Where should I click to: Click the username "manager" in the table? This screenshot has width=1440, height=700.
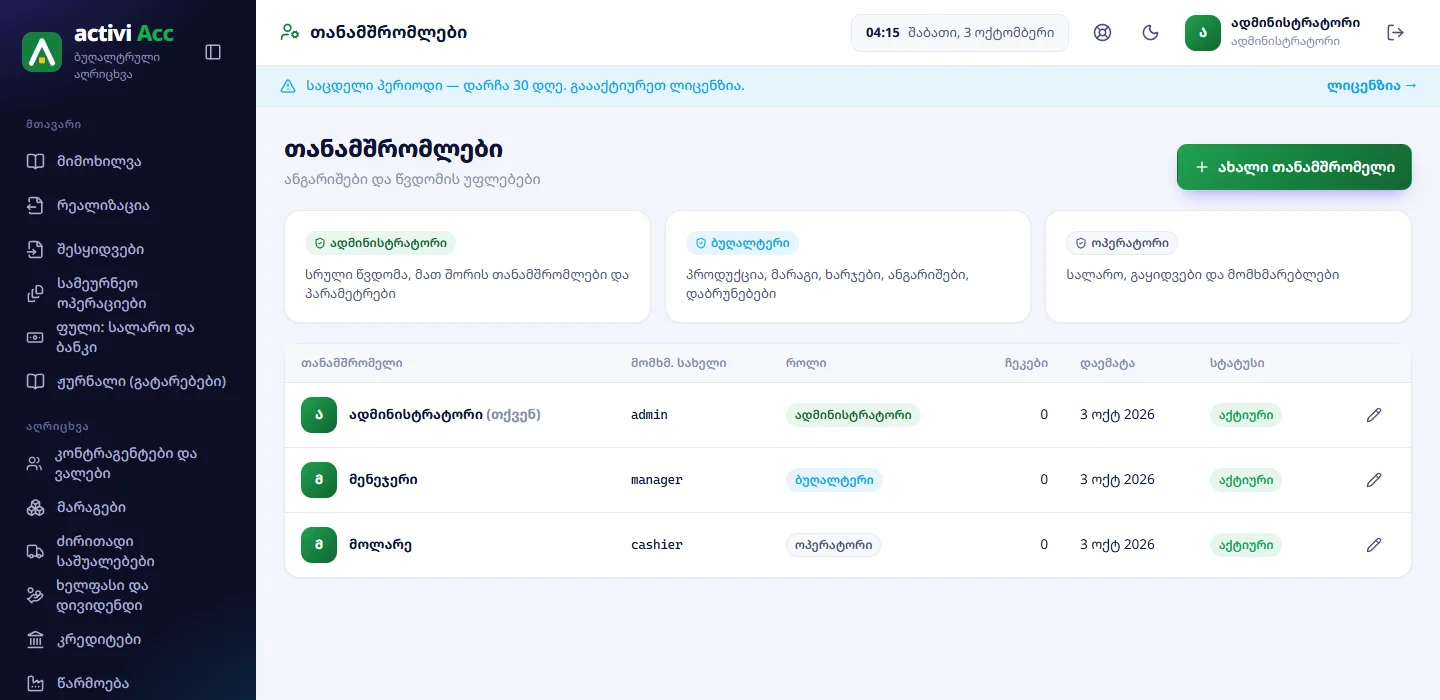coord(657,480)
